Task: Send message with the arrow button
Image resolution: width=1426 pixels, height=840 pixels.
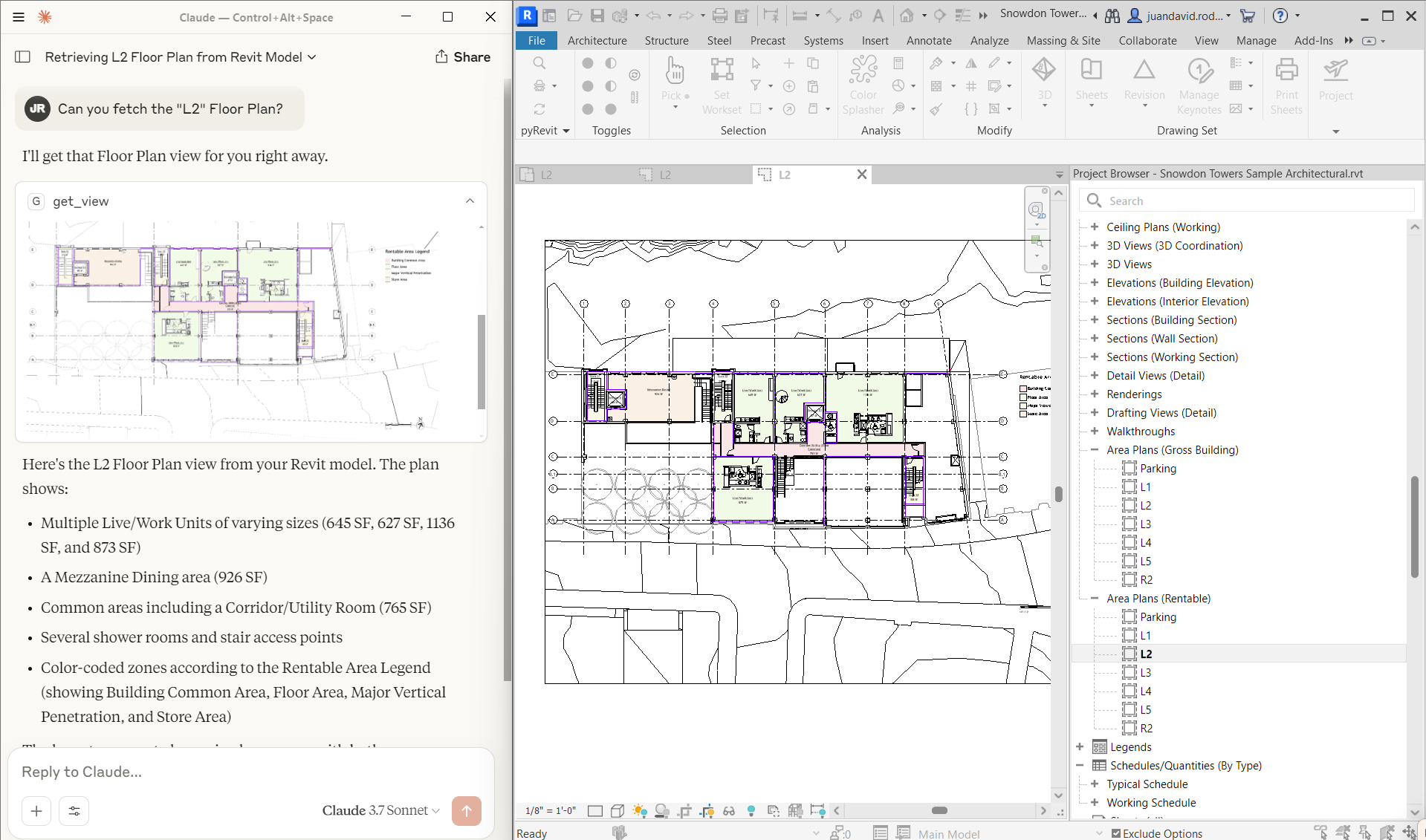Action: [x=467, y=811]
